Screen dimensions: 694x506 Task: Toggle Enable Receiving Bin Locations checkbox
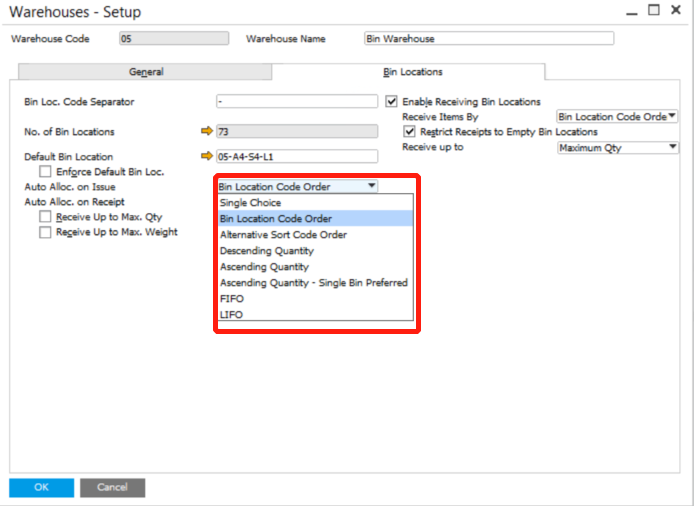coord(392,101)
